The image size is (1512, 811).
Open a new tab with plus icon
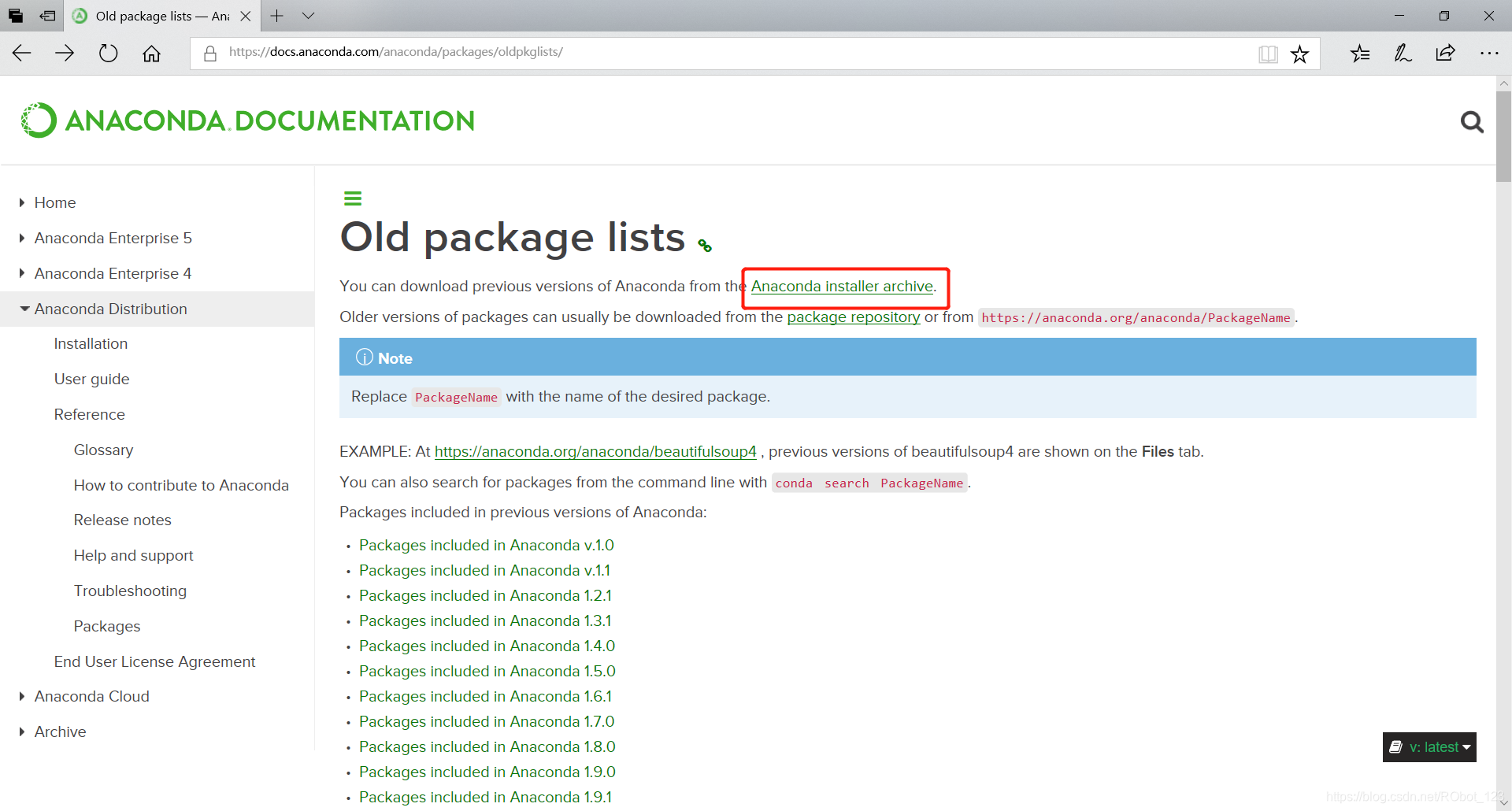(x=276, y=16)
